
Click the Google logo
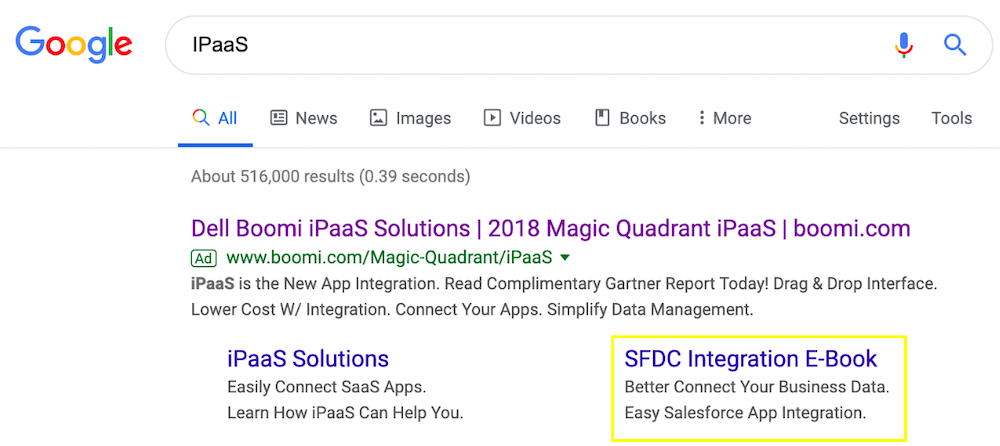pyautogui.click(x=74, y=44)
